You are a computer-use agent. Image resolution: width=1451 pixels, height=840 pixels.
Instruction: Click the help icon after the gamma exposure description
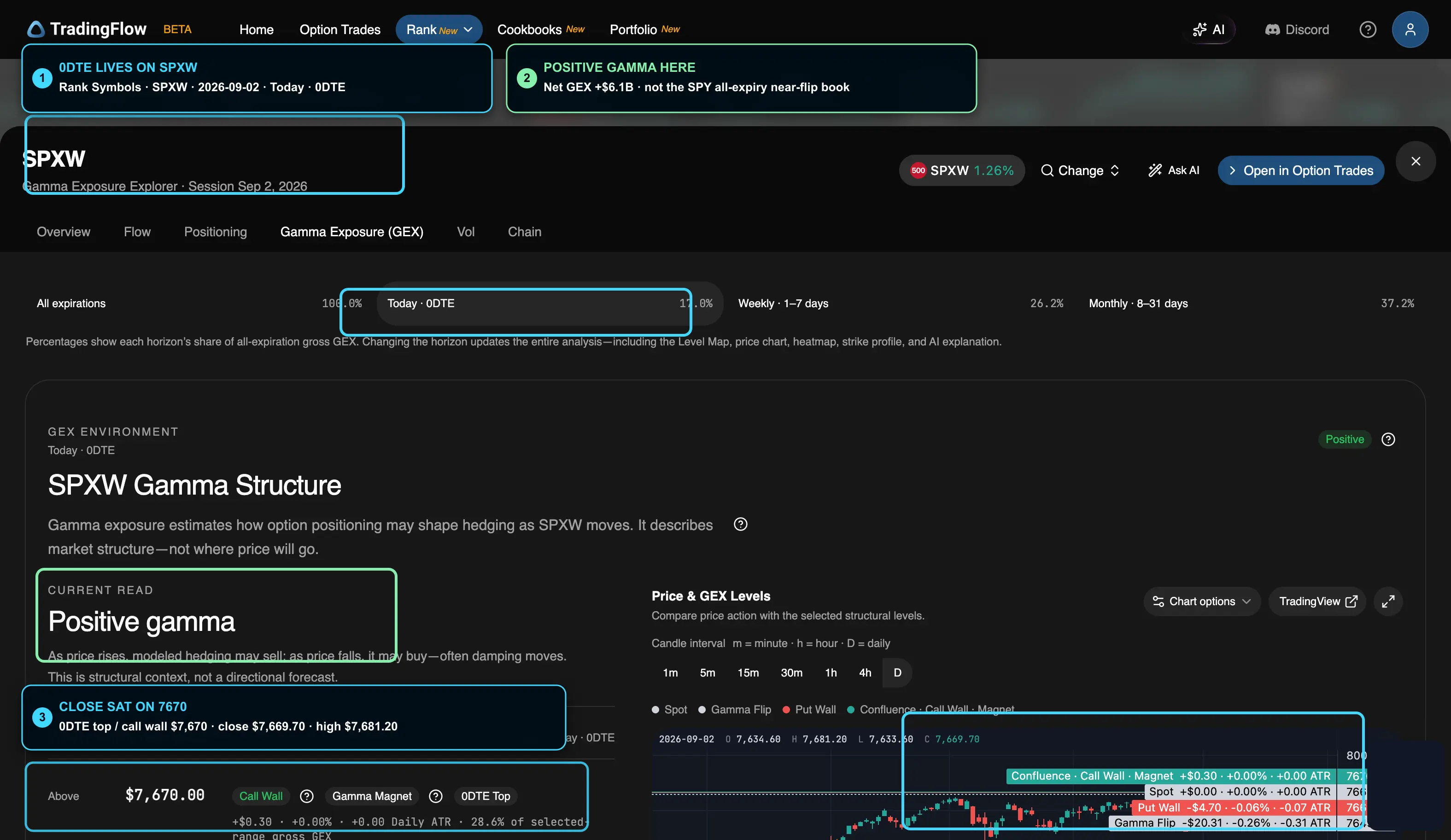coord(741,525)
